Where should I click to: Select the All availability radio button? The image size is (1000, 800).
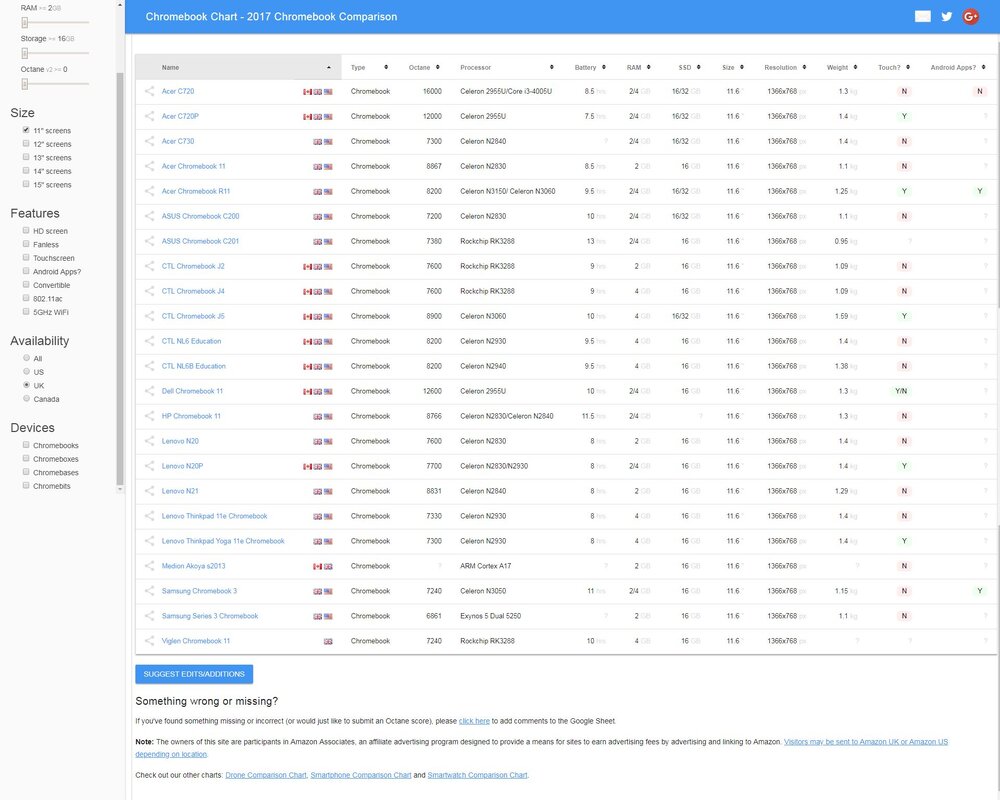tap(26, 357)
